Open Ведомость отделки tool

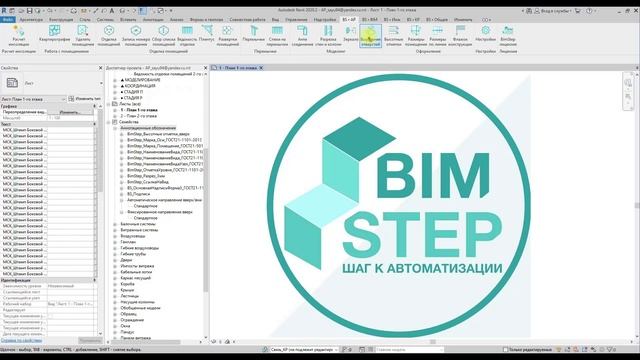[x=187, y=36]
